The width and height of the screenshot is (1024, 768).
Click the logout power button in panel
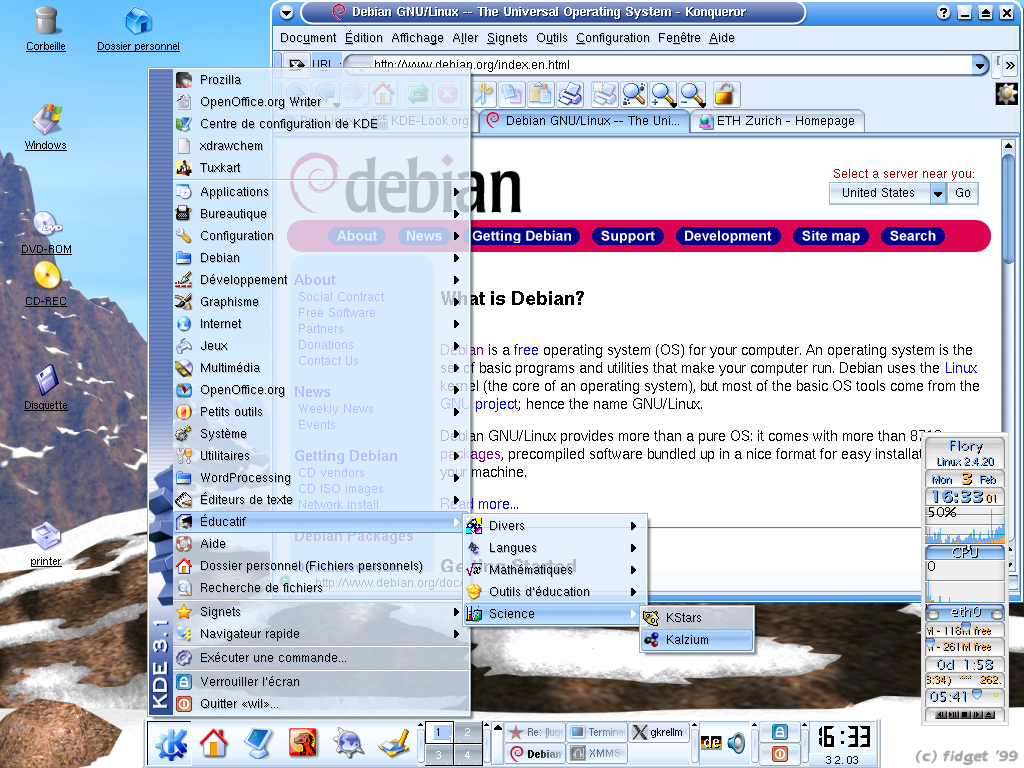click(x=779, y=754)
